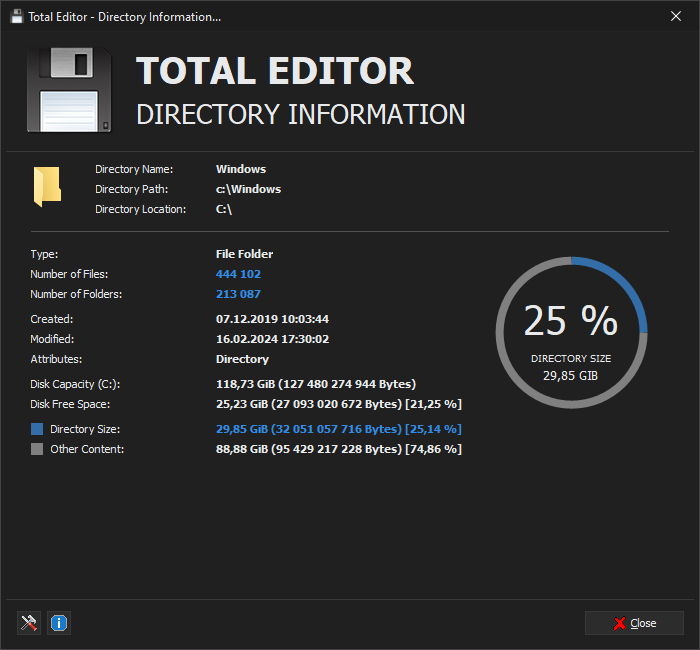Screen dimensions: 700x650
Task: Click the 29,85 GIB label inside gauge
Action: (571, 376)
